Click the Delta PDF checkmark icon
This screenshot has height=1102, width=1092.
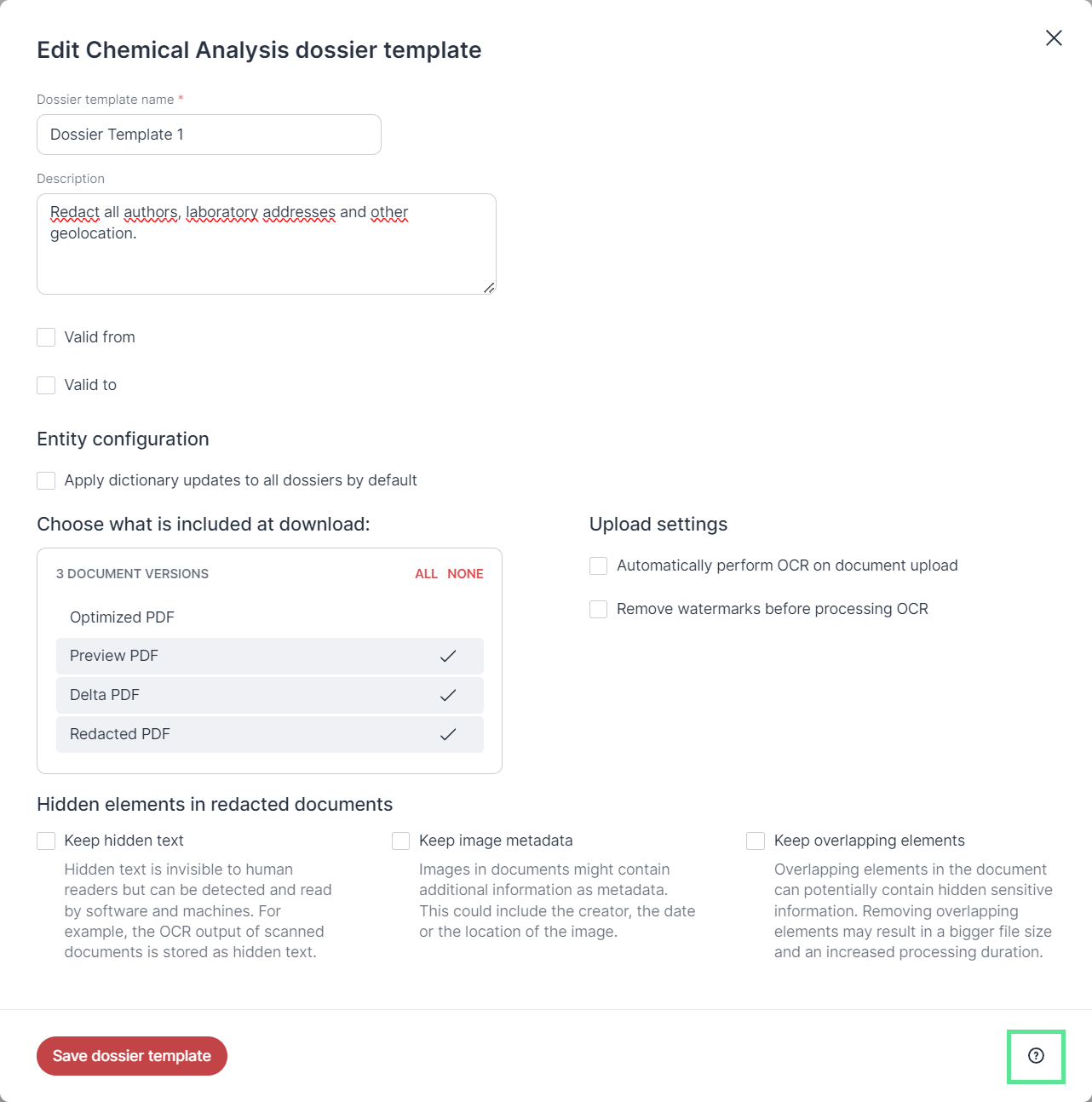448,695
